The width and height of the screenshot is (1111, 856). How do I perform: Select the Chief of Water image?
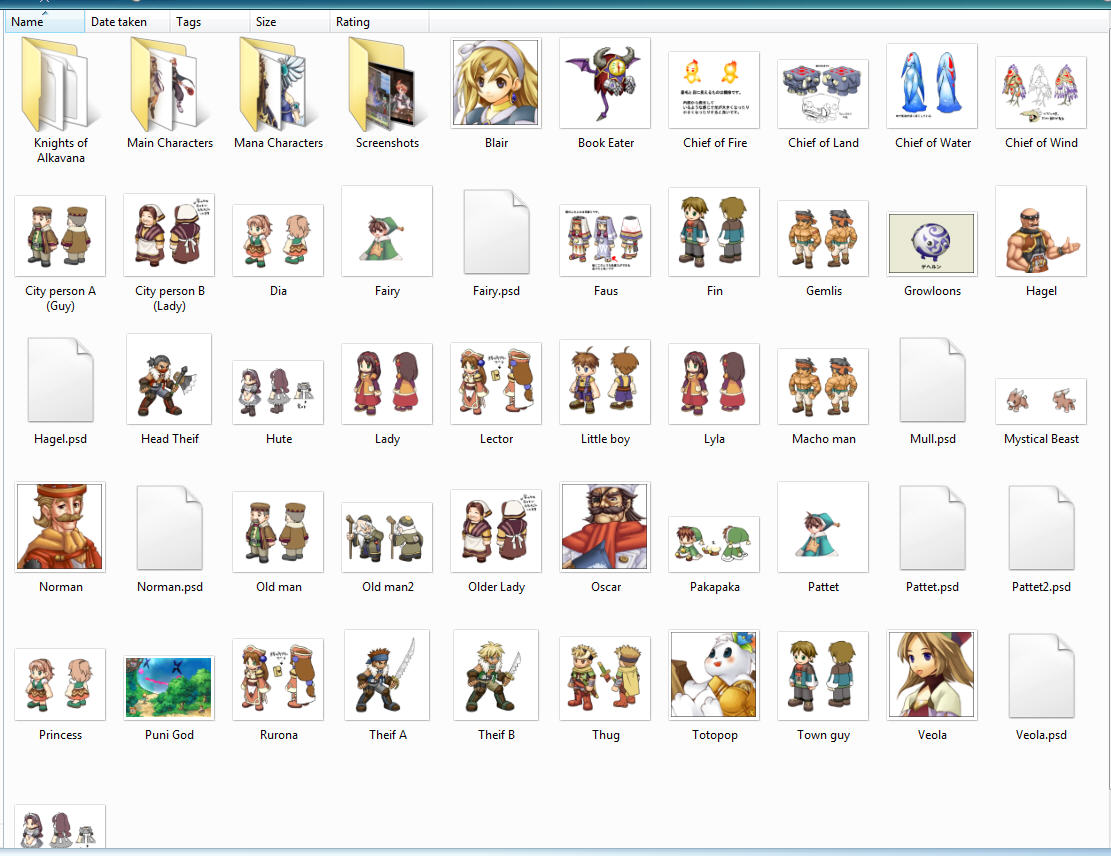pyautogui.click(x=932, y=86)
